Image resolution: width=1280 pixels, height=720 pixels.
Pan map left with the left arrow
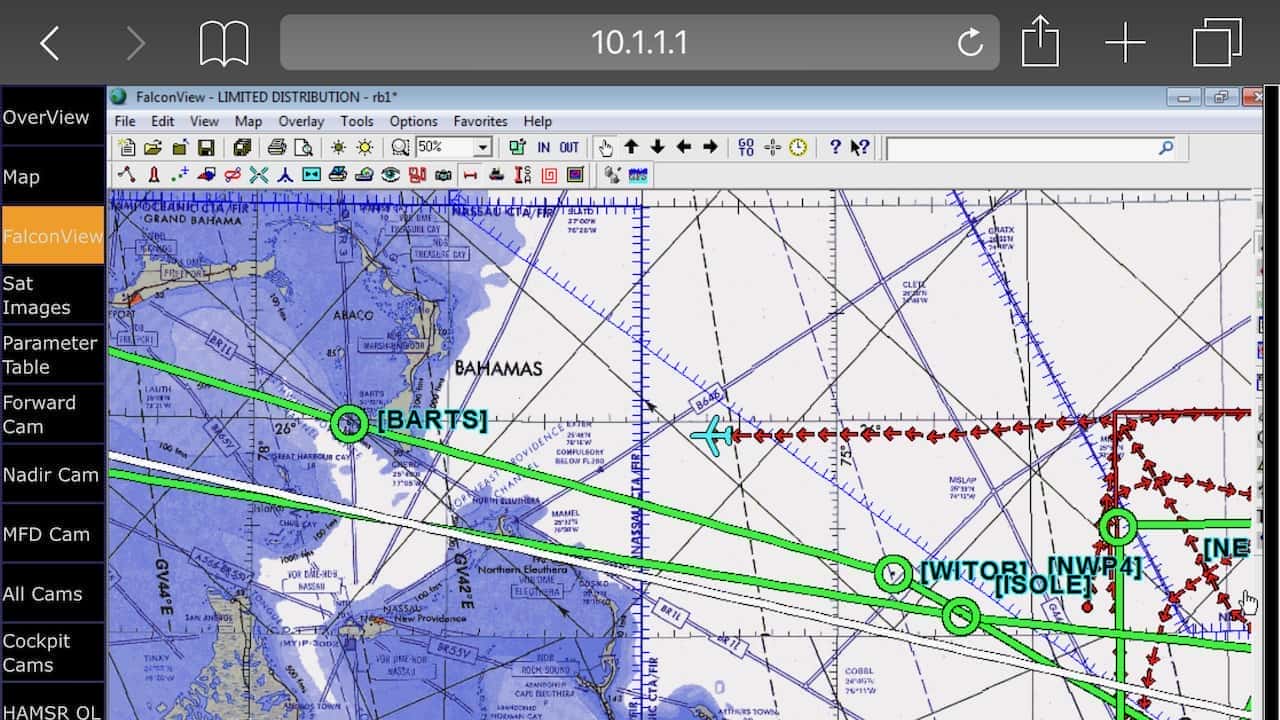683,147
